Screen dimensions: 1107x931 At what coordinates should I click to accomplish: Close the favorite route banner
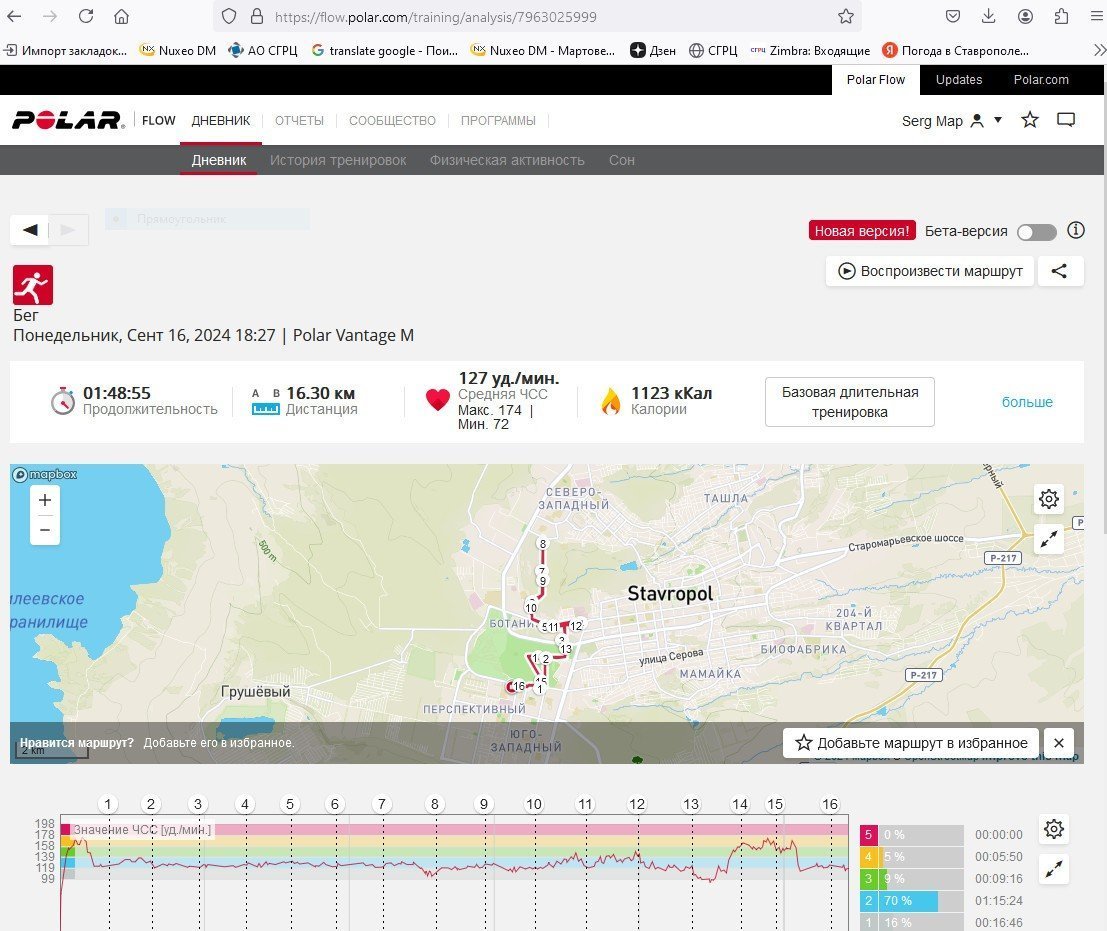pos(1058,743)
